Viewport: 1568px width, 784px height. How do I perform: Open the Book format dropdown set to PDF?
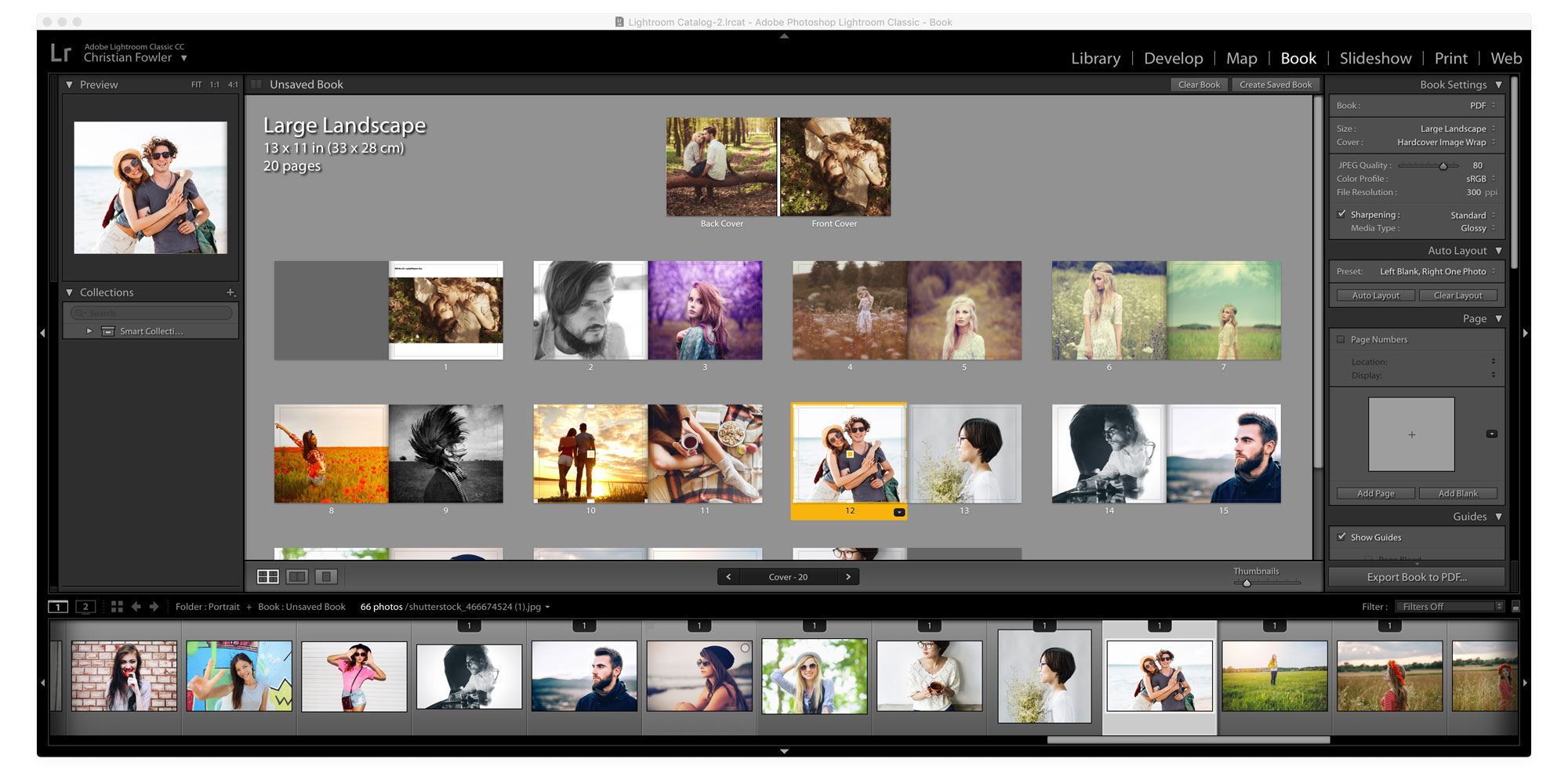[x=1479, y=105]
